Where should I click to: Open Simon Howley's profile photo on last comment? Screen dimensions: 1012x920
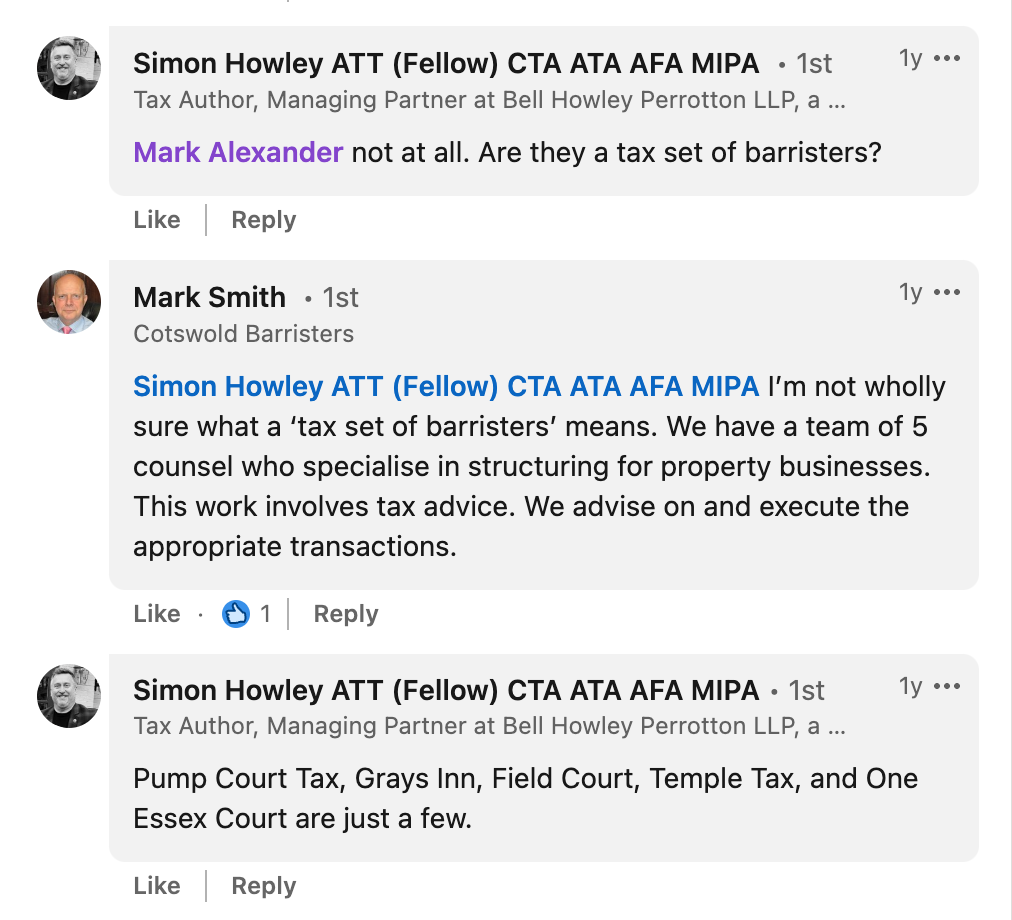coord(69,695)
